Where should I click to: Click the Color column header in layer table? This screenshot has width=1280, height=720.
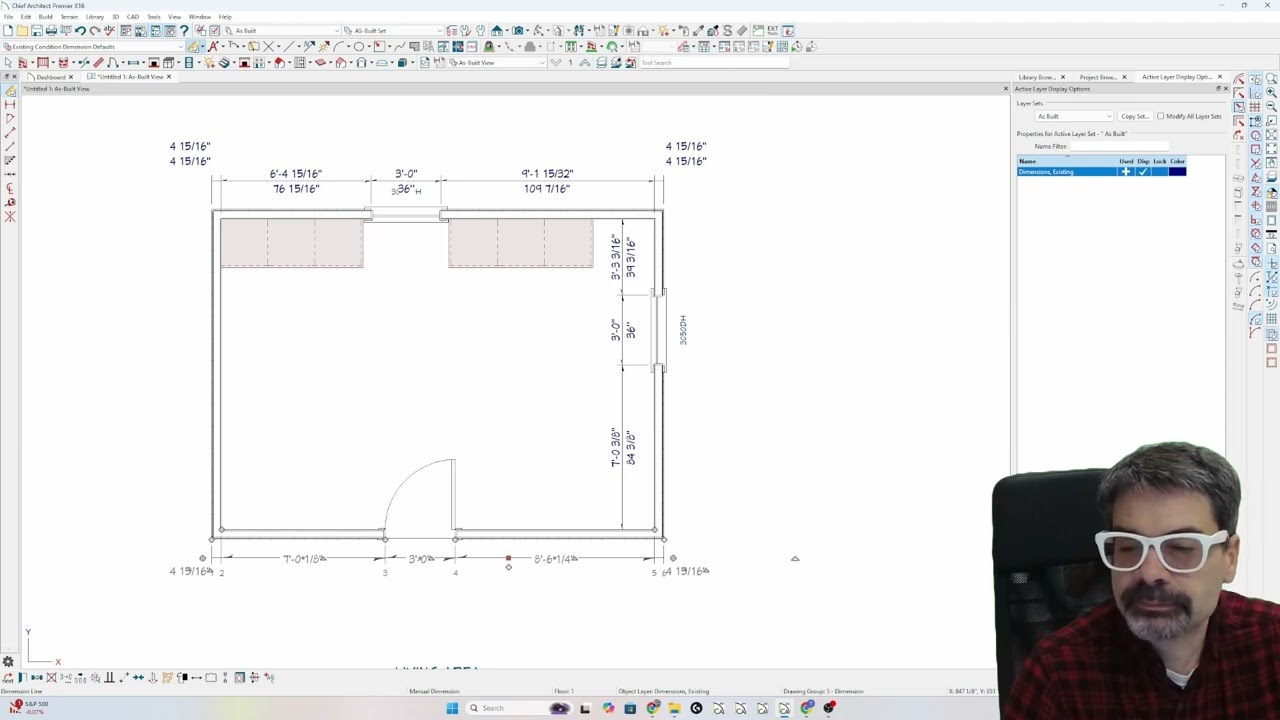(x=1177, y=161)
